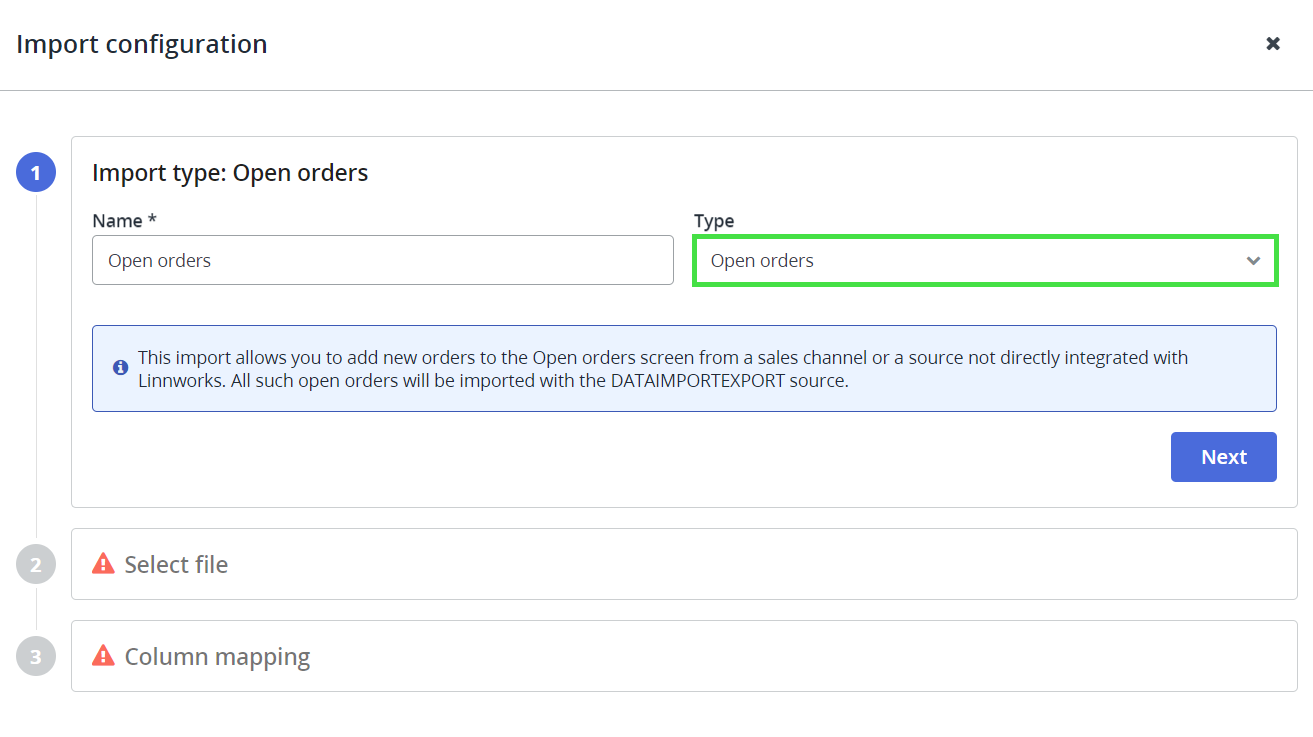The width and height of the screenshot is (1313, 737).
Task: Expand the Select file step
Action: 176,565
